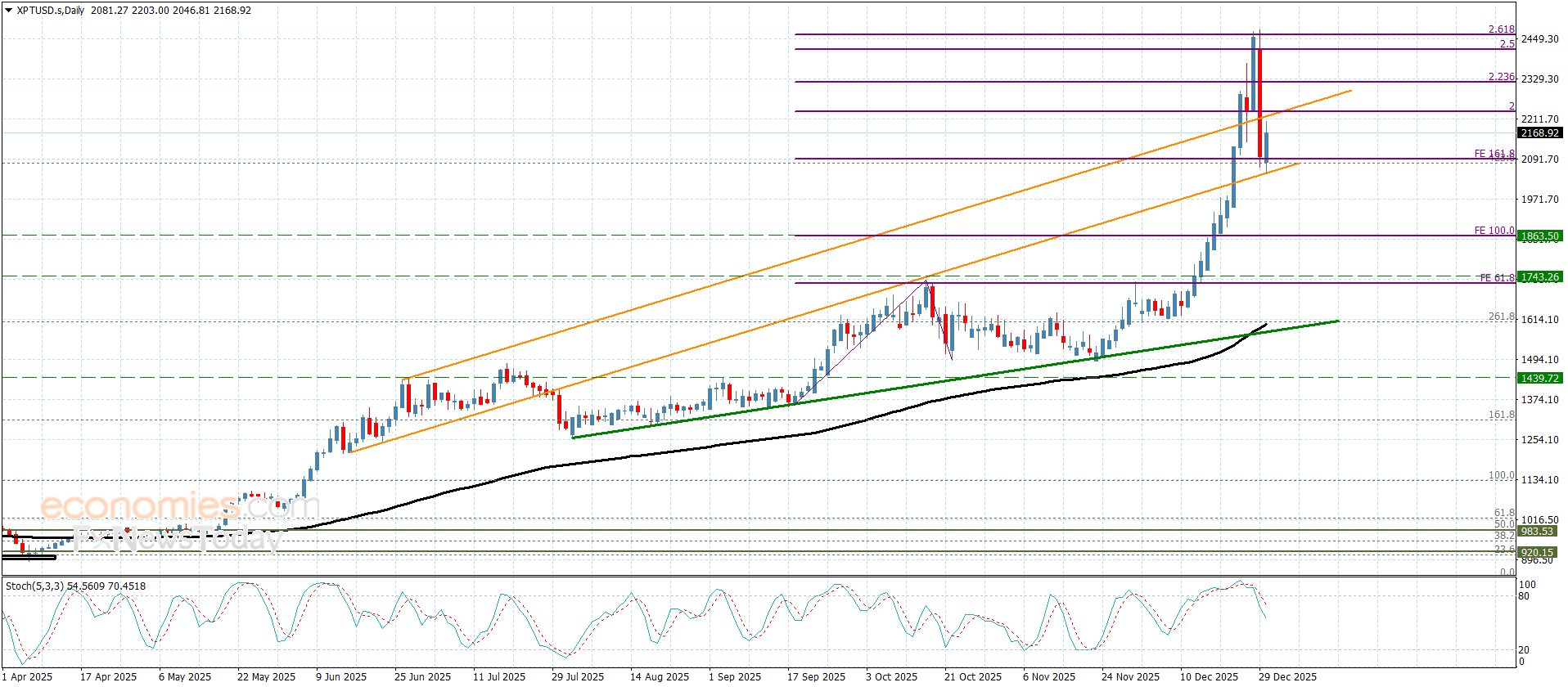Click the 983.53 price level tag

1537,532
